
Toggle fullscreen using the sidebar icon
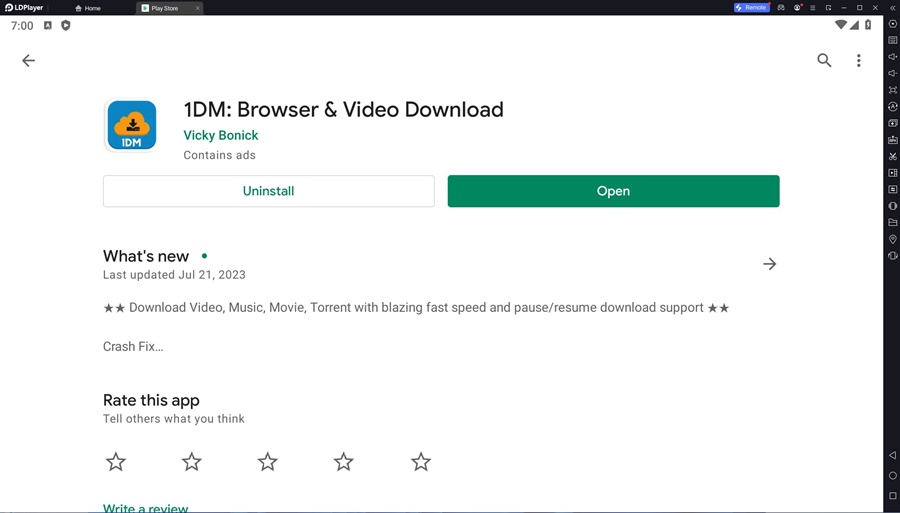pos(893,90)
